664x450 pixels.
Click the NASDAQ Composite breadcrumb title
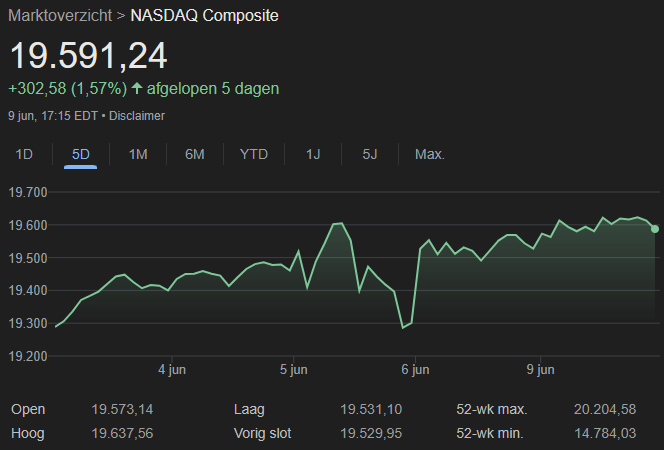[x=204, y=16]
